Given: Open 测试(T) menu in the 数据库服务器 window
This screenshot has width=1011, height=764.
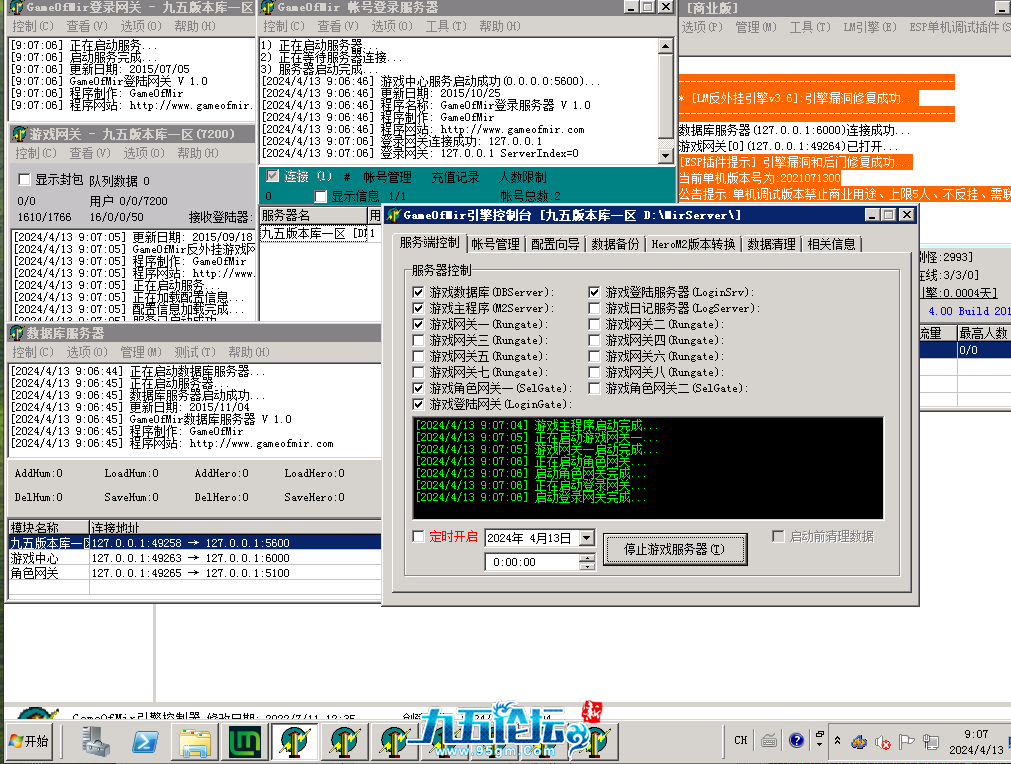Looking at the screenshot, I should (x=195, y=352).
